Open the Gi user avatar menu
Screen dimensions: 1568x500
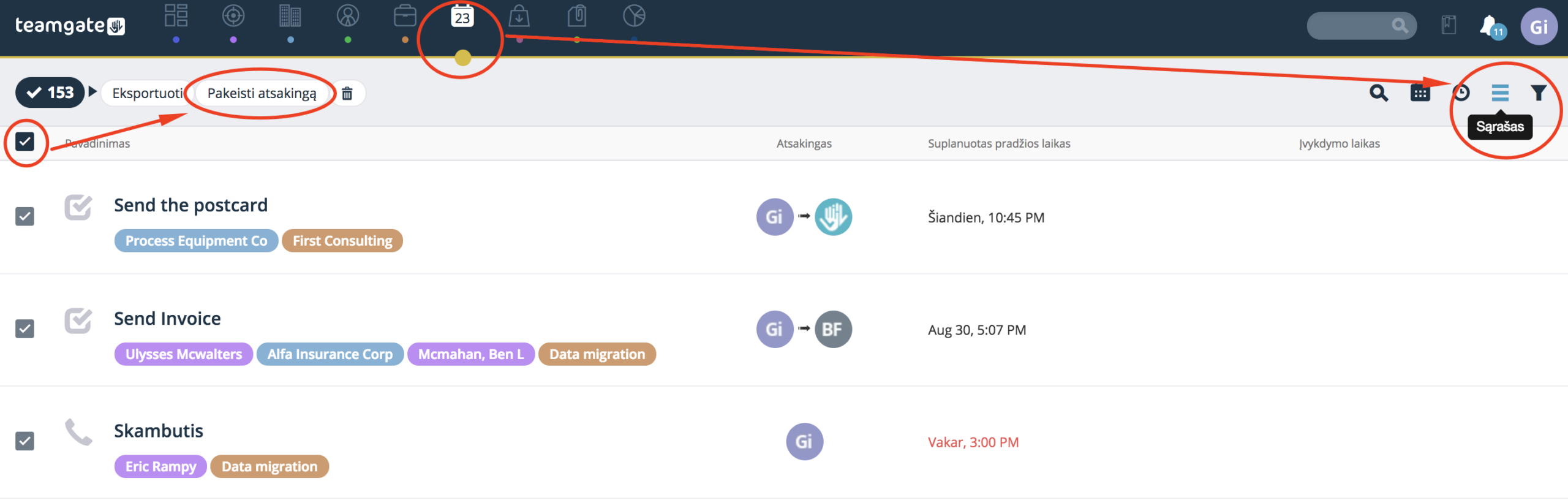click(x=1539, y=26)
